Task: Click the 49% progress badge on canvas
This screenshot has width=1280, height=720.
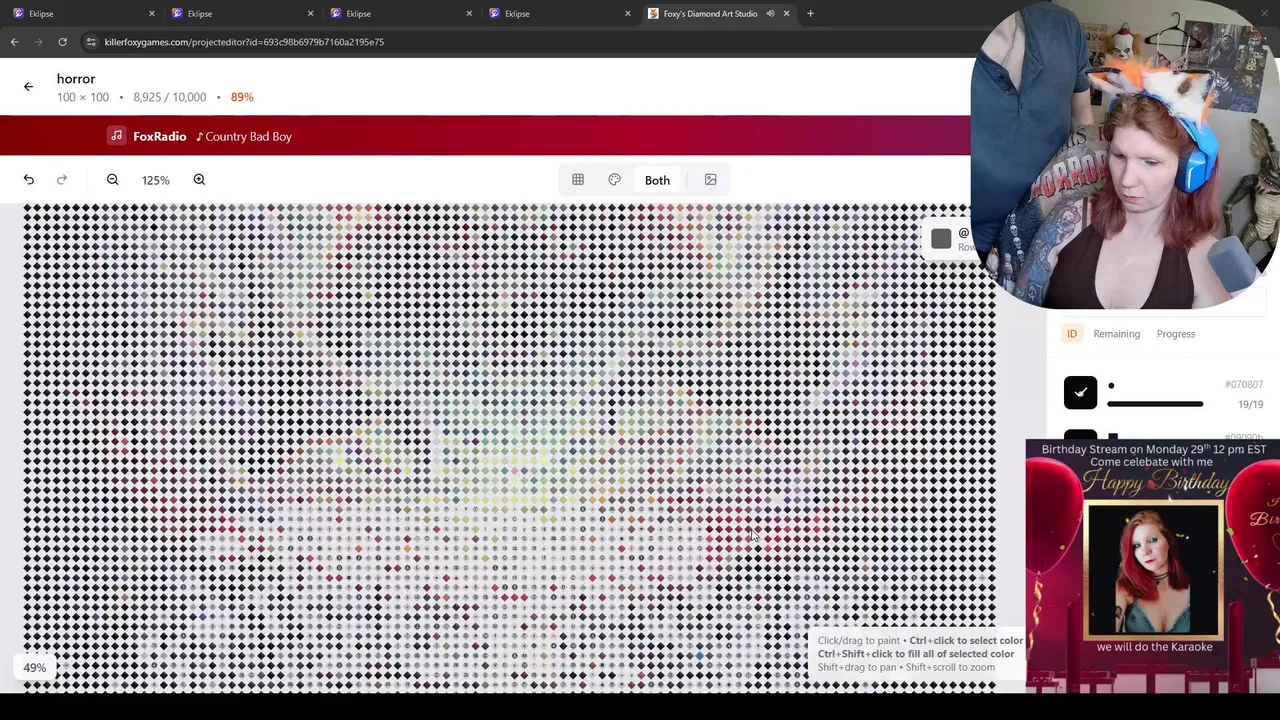Action: click(x=35, y=668)
